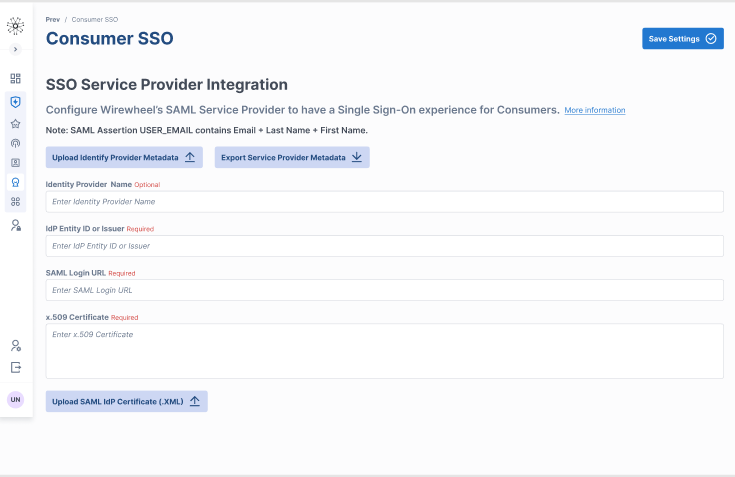Open the dashboard grid icon in sidebar
Image resolution: width=735 pixels, height=477 pixels.
[x=15, y=78]
